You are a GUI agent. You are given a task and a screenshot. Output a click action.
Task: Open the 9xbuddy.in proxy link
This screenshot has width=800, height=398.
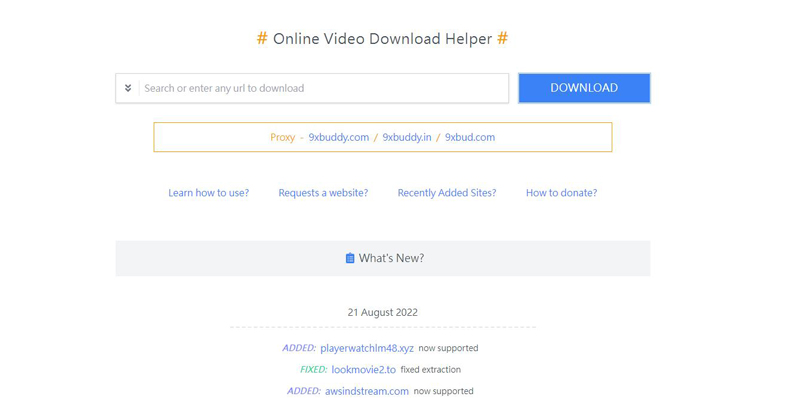[x=407, y=137]
